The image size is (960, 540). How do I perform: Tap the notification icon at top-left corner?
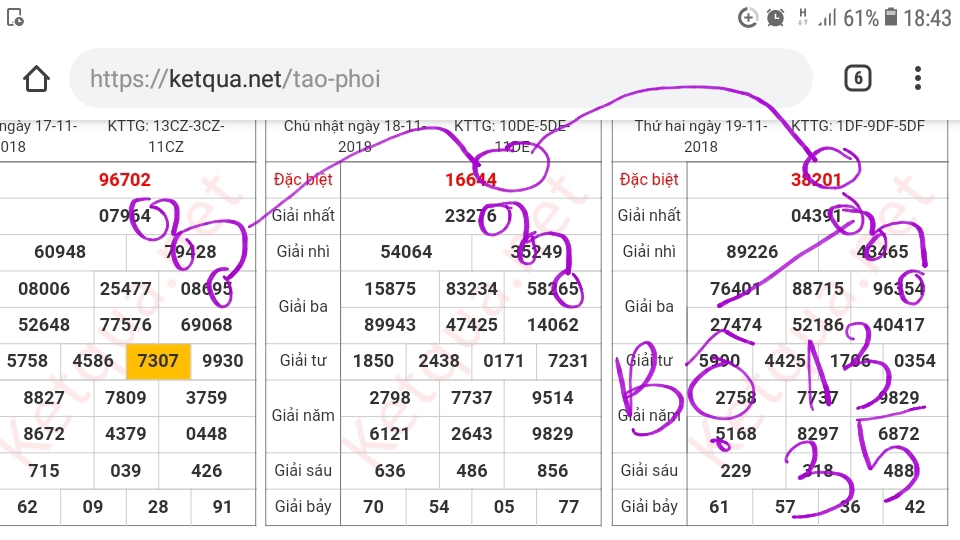15,17
